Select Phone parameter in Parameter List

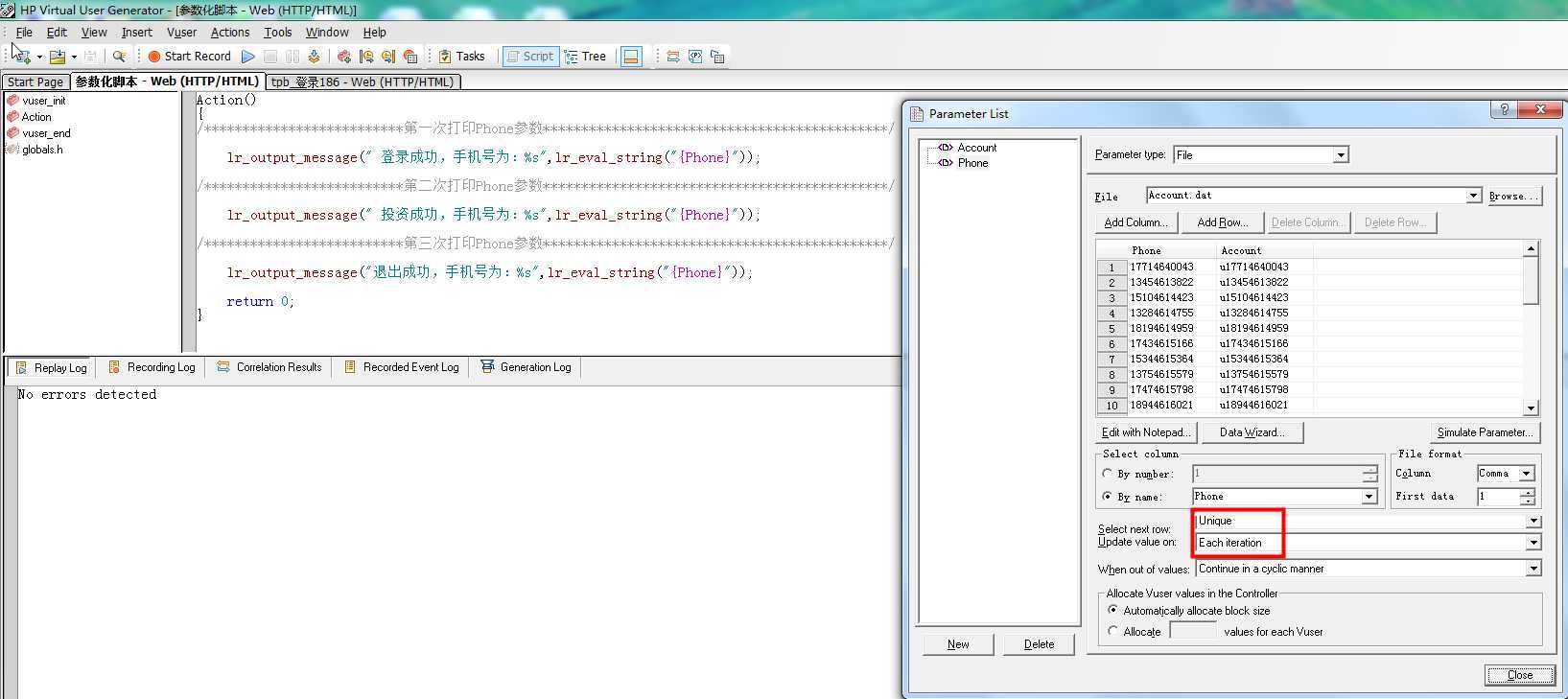click(972, 163)
